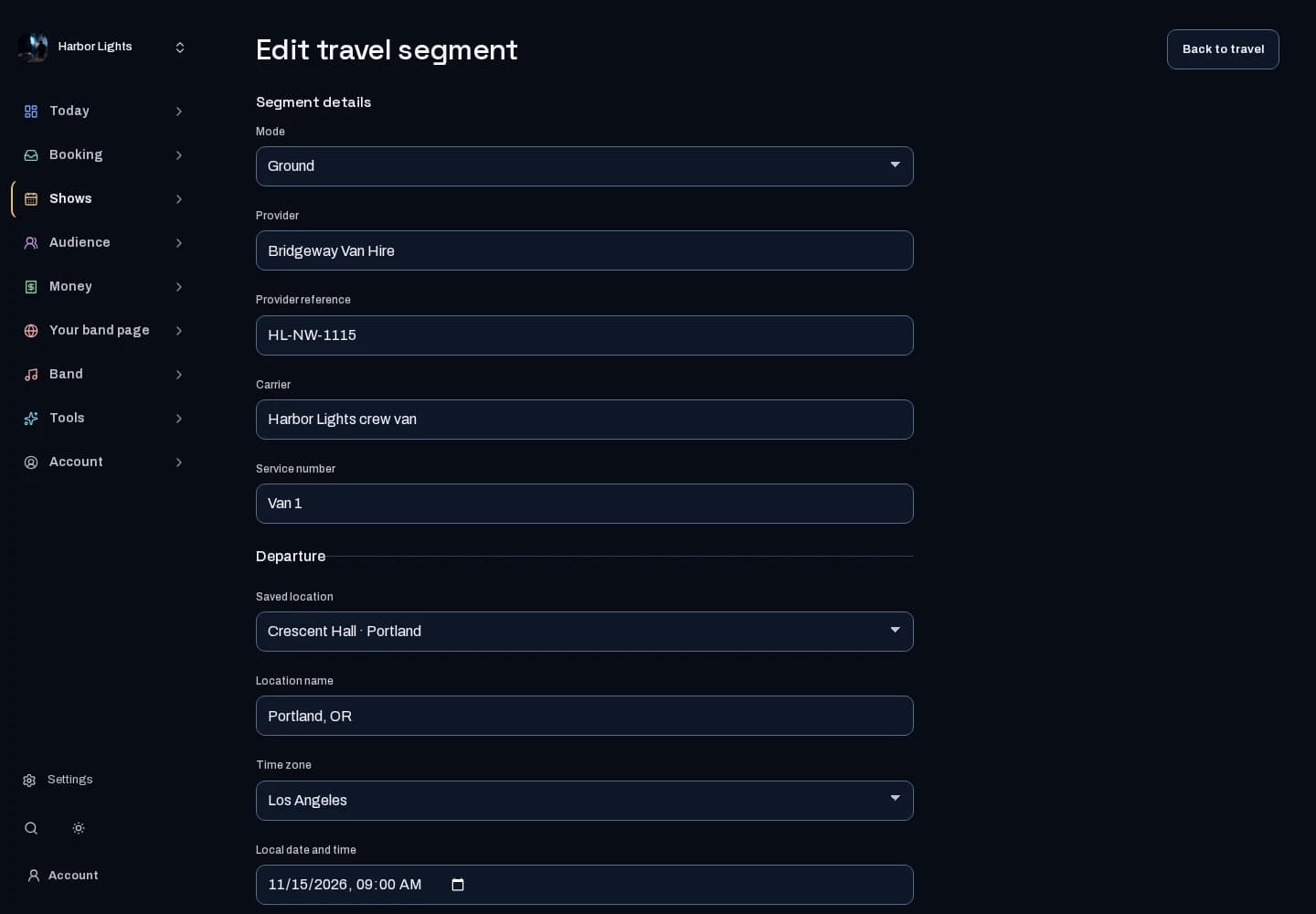Click the Back to travel button
The width and height of the screenshot is (1316, 914).
pos(1223,49)
